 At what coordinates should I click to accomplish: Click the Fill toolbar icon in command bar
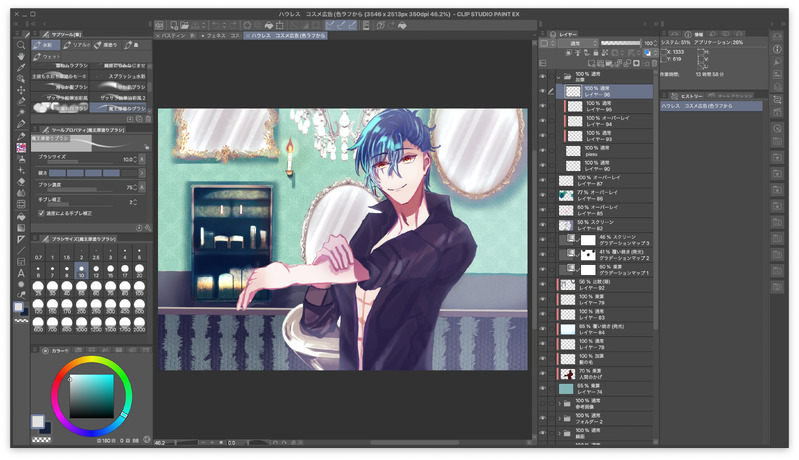click(x=268, y=25)
